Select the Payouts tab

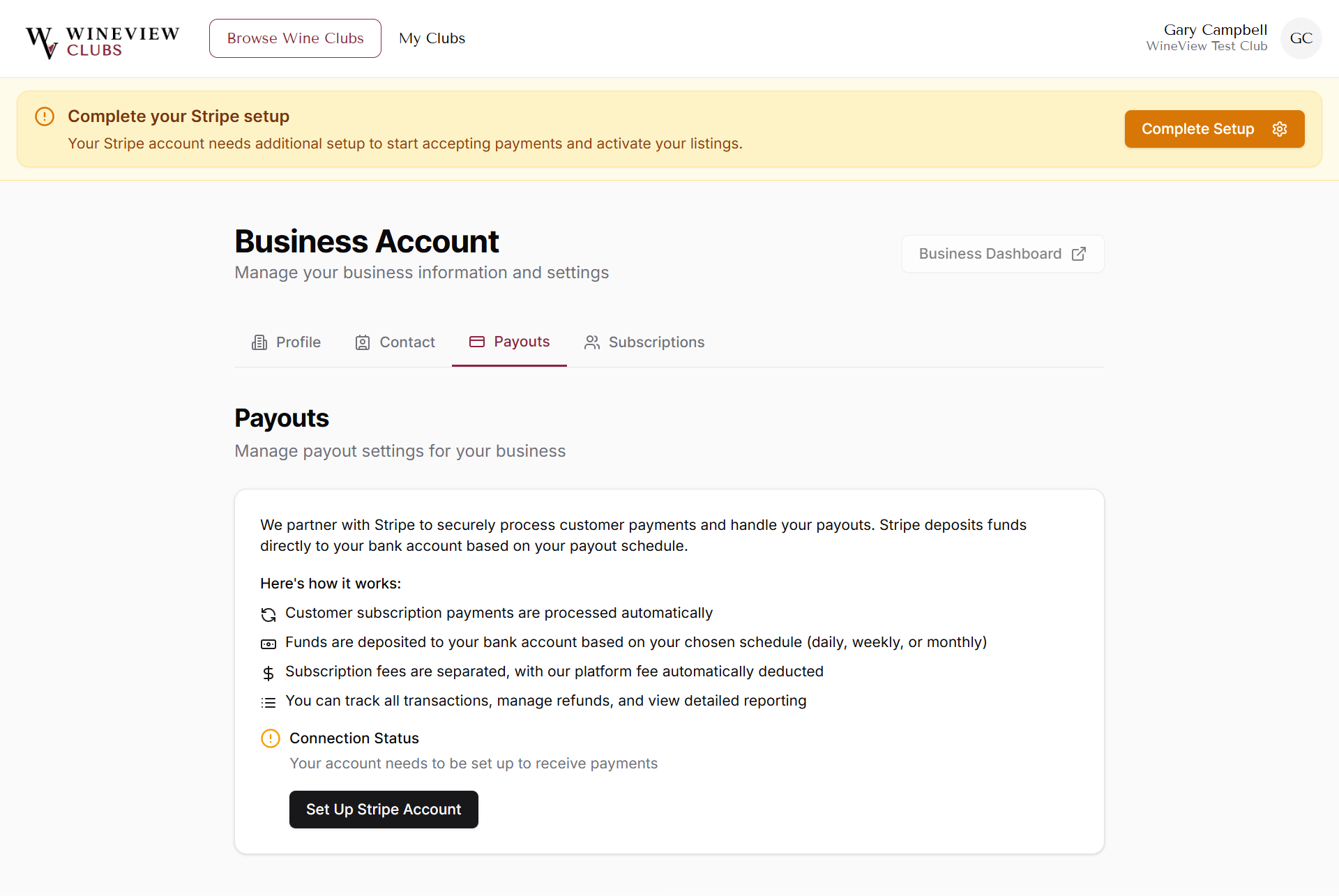pos(509,342)
